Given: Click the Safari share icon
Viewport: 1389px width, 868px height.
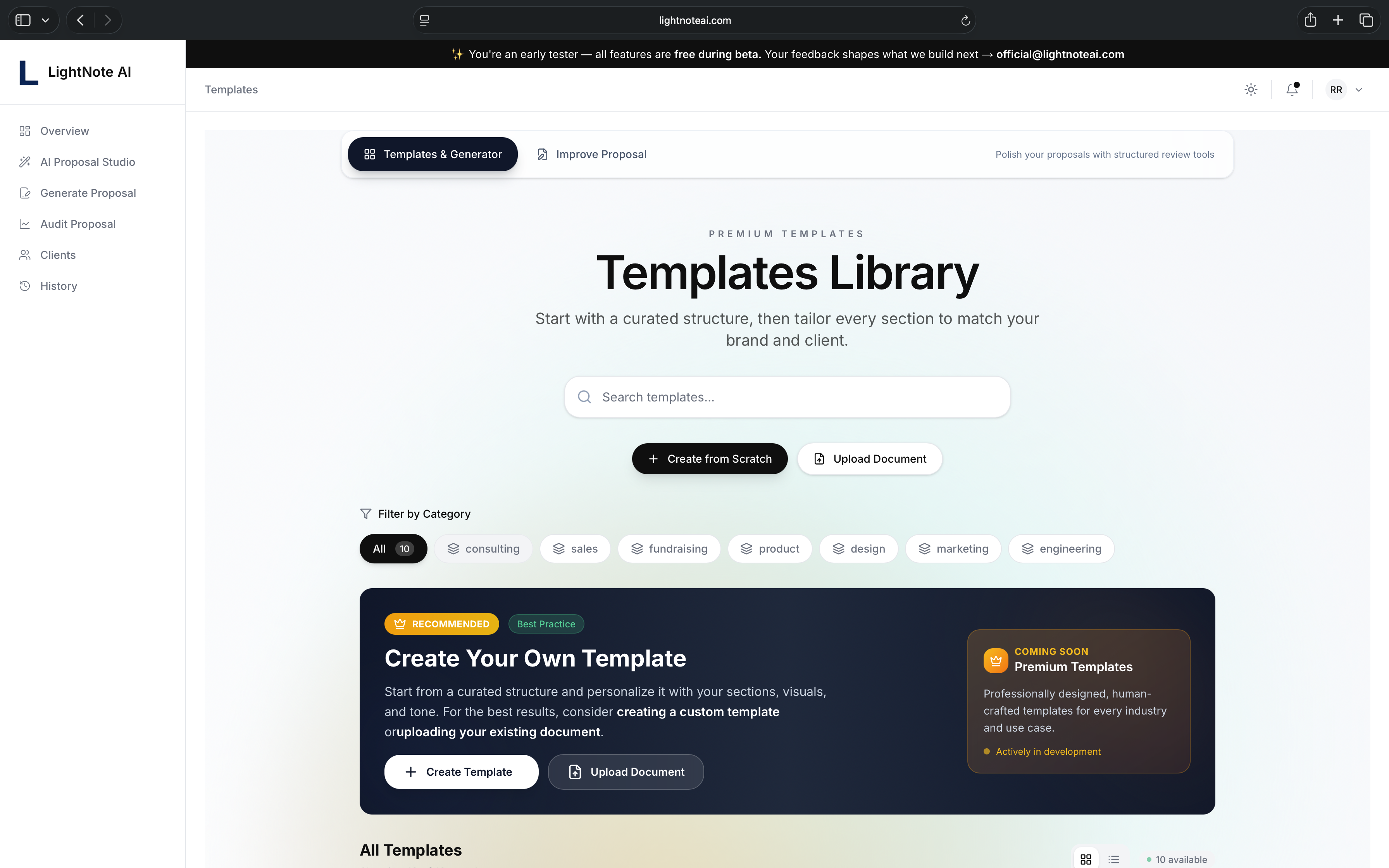Looking at the screenshot, I should (1310, 21).
